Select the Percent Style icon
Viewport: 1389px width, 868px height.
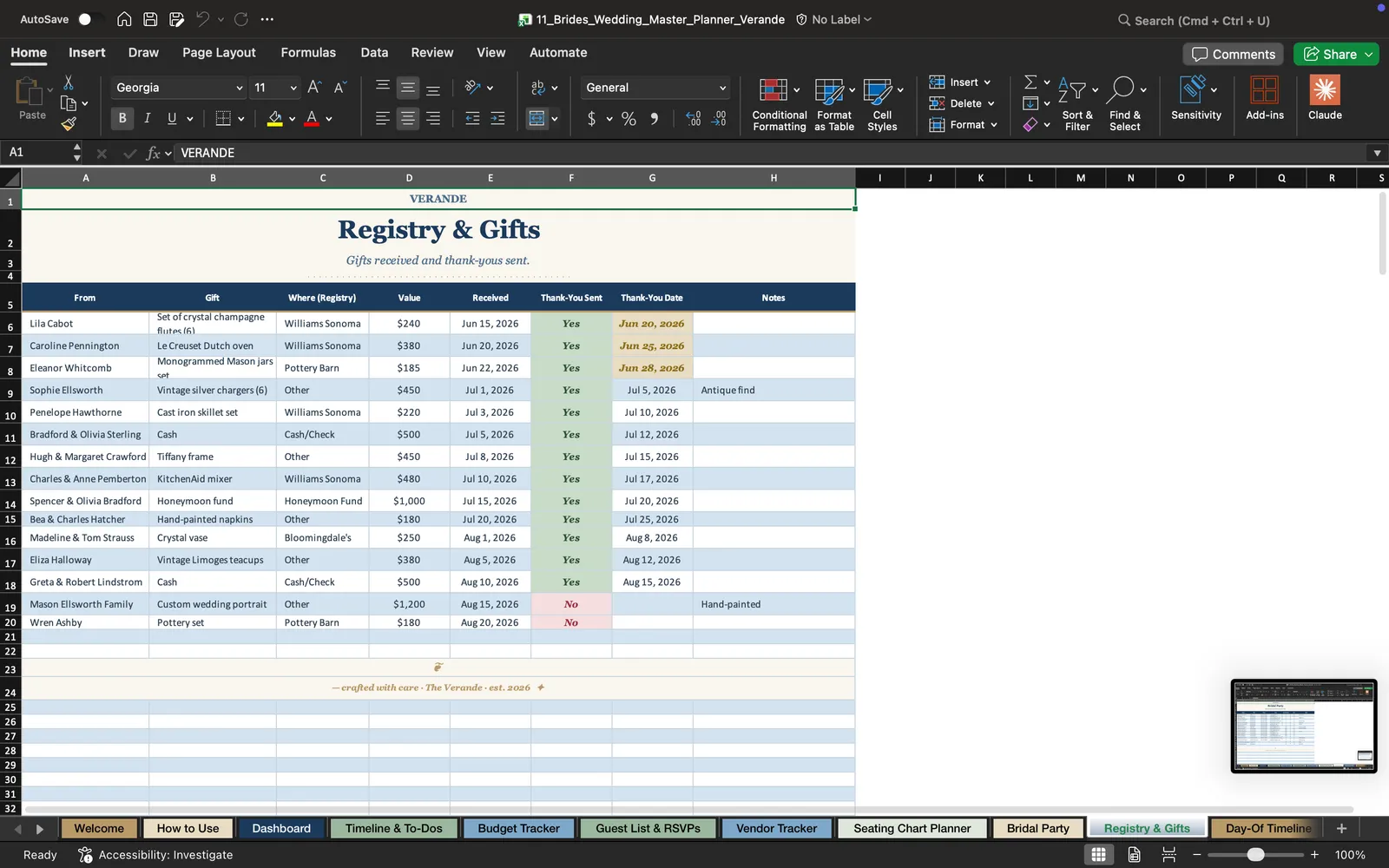point(629,119)
